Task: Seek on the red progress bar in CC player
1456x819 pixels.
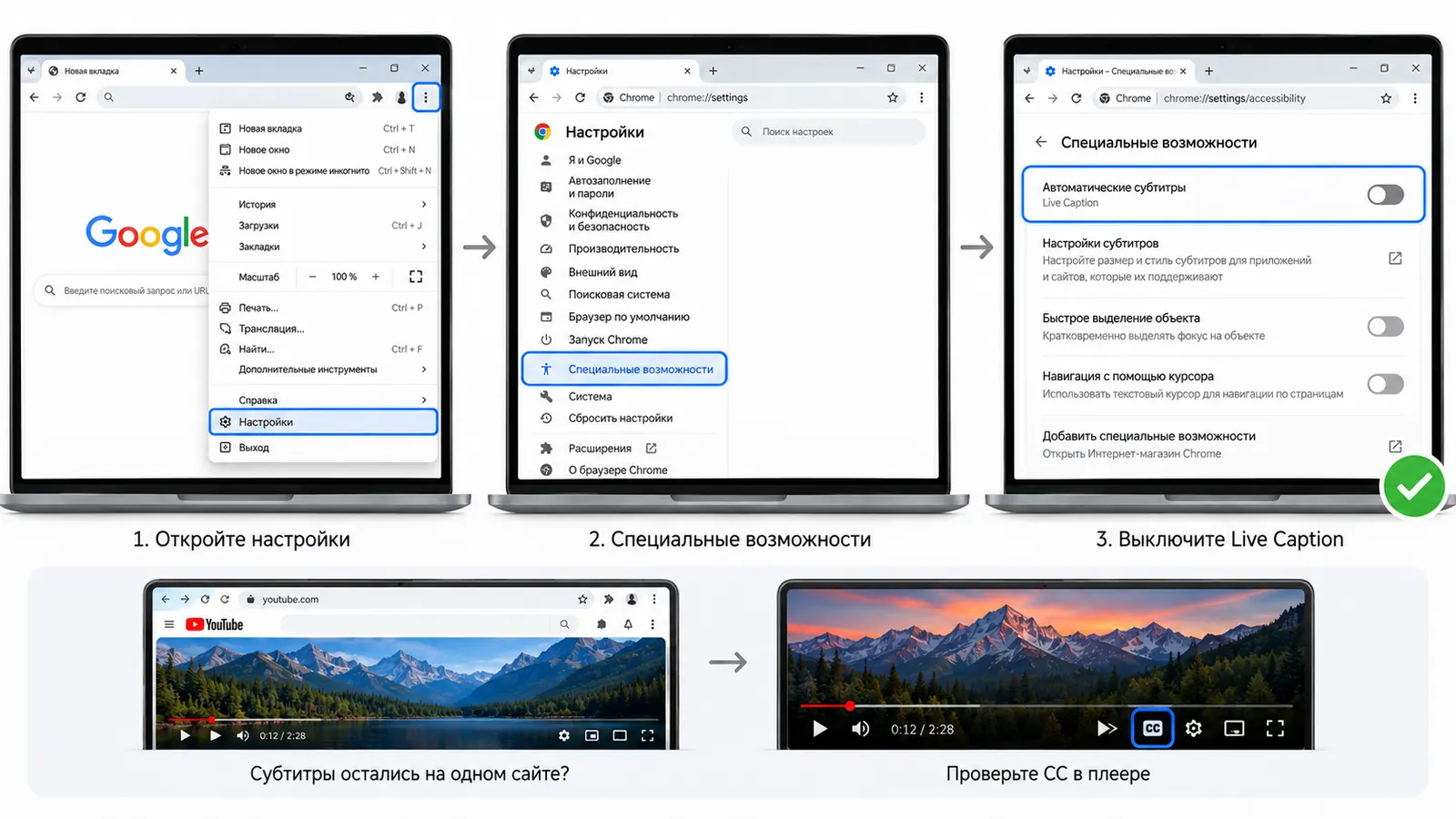Action: tap(1046, 705)
